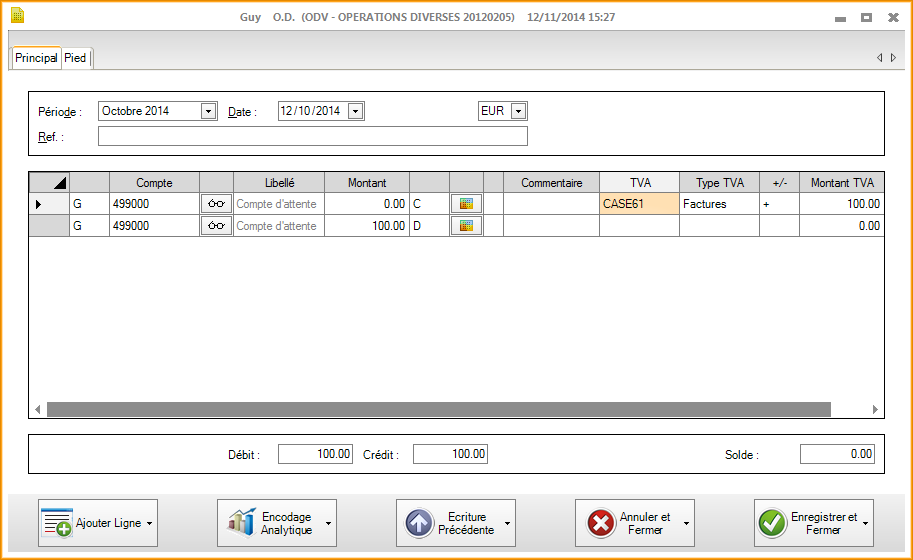
Task: Open the grid icon in first entry row
Action: [466, 204]
